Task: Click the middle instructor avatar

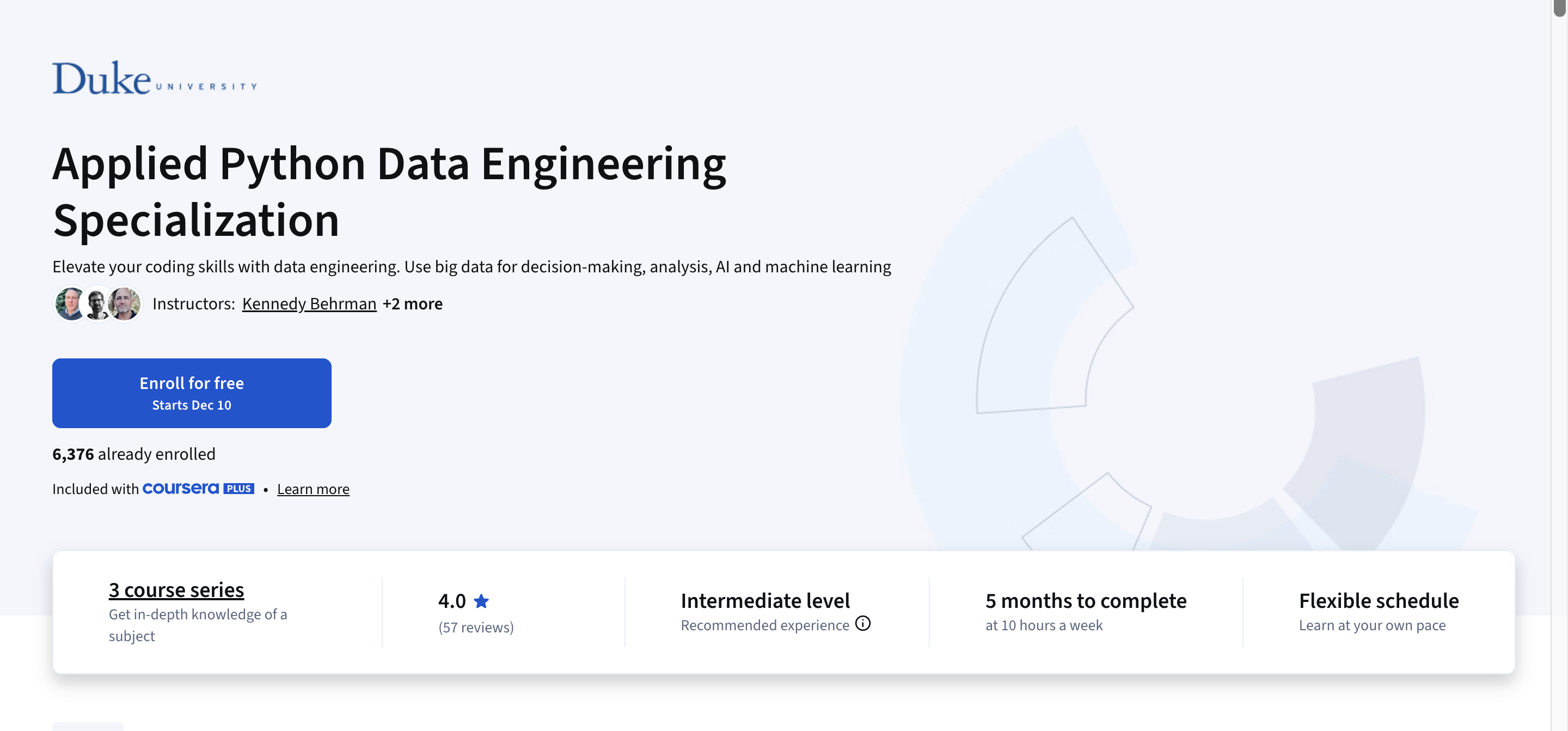Action: pyautogui.click(x=97, y=303)
